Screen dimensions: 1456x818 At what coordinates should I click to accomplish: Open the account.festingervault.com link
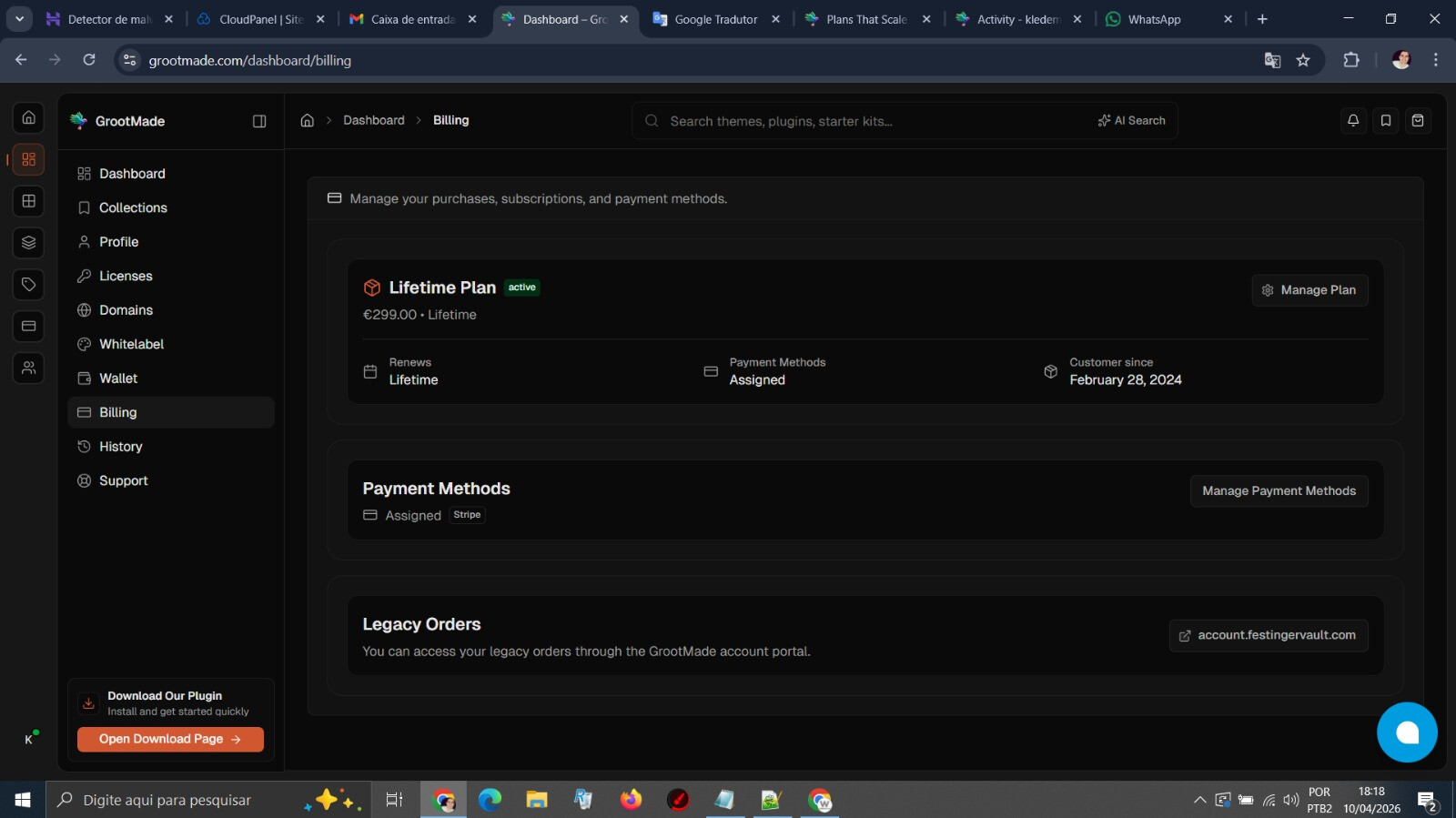pos(1268,635)
